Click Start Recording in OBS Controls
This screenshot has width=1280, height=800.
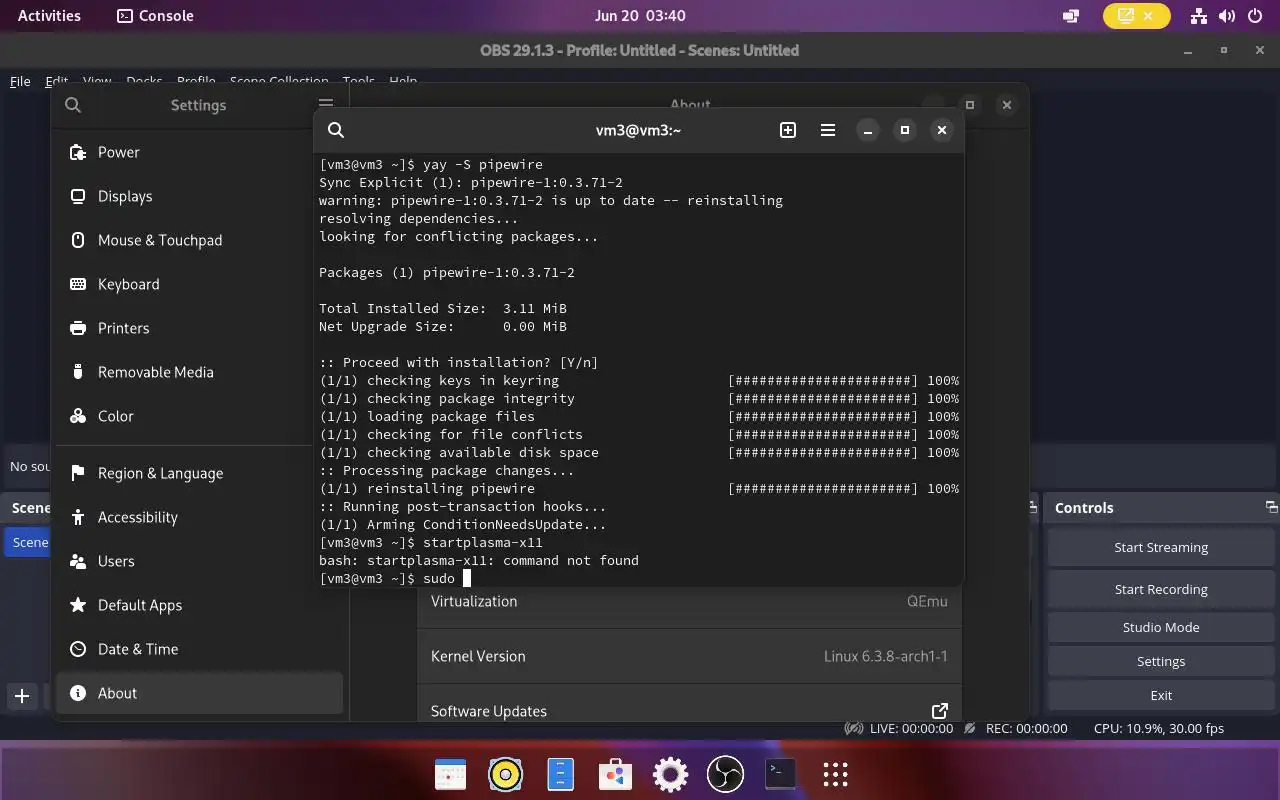click(1161, 589)
